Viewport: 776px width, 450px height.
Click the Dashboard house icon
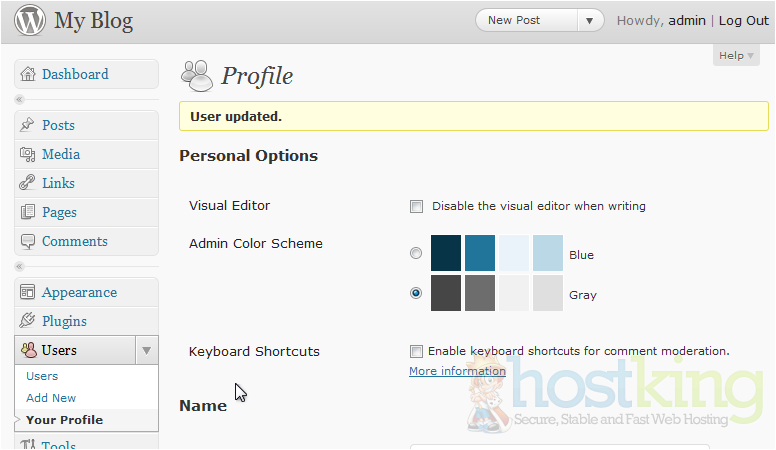click(27, 75)
